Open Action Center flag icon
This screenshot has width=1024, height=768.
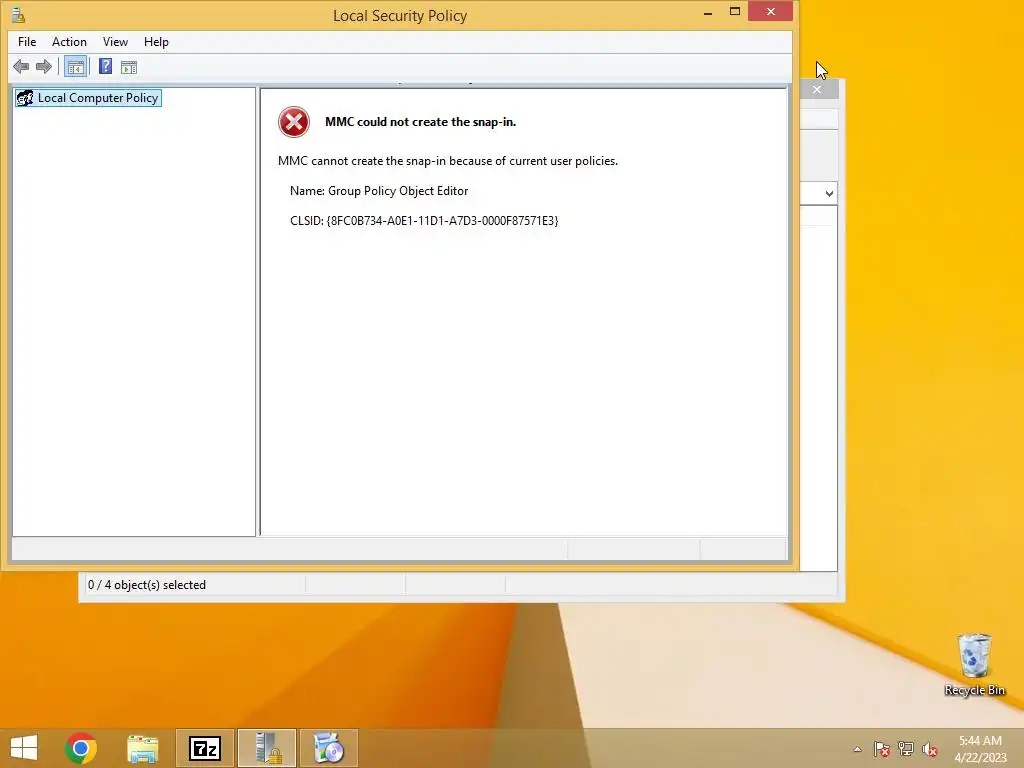click(882, 749)
